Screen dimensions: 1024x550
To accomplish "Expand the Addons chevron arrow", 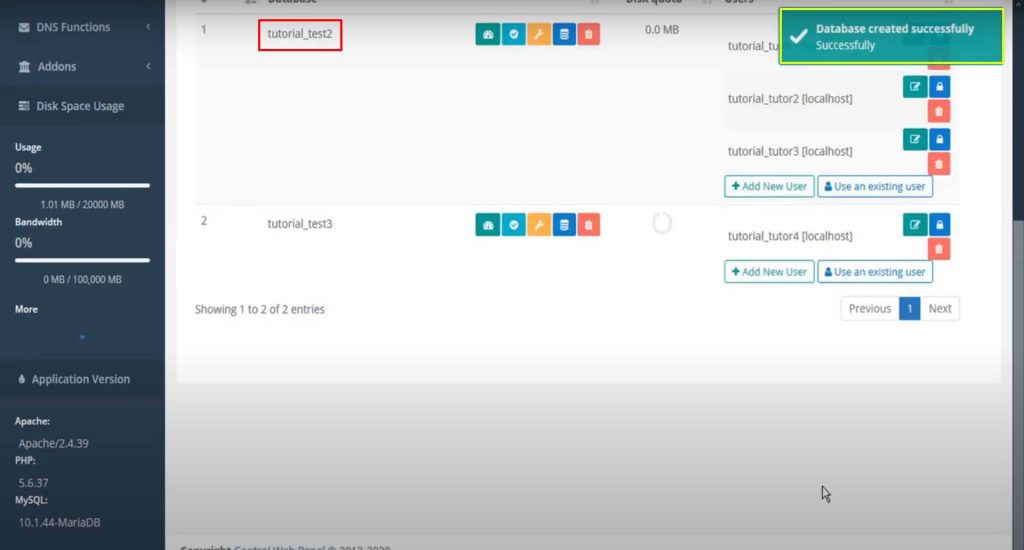I will 148,66.
